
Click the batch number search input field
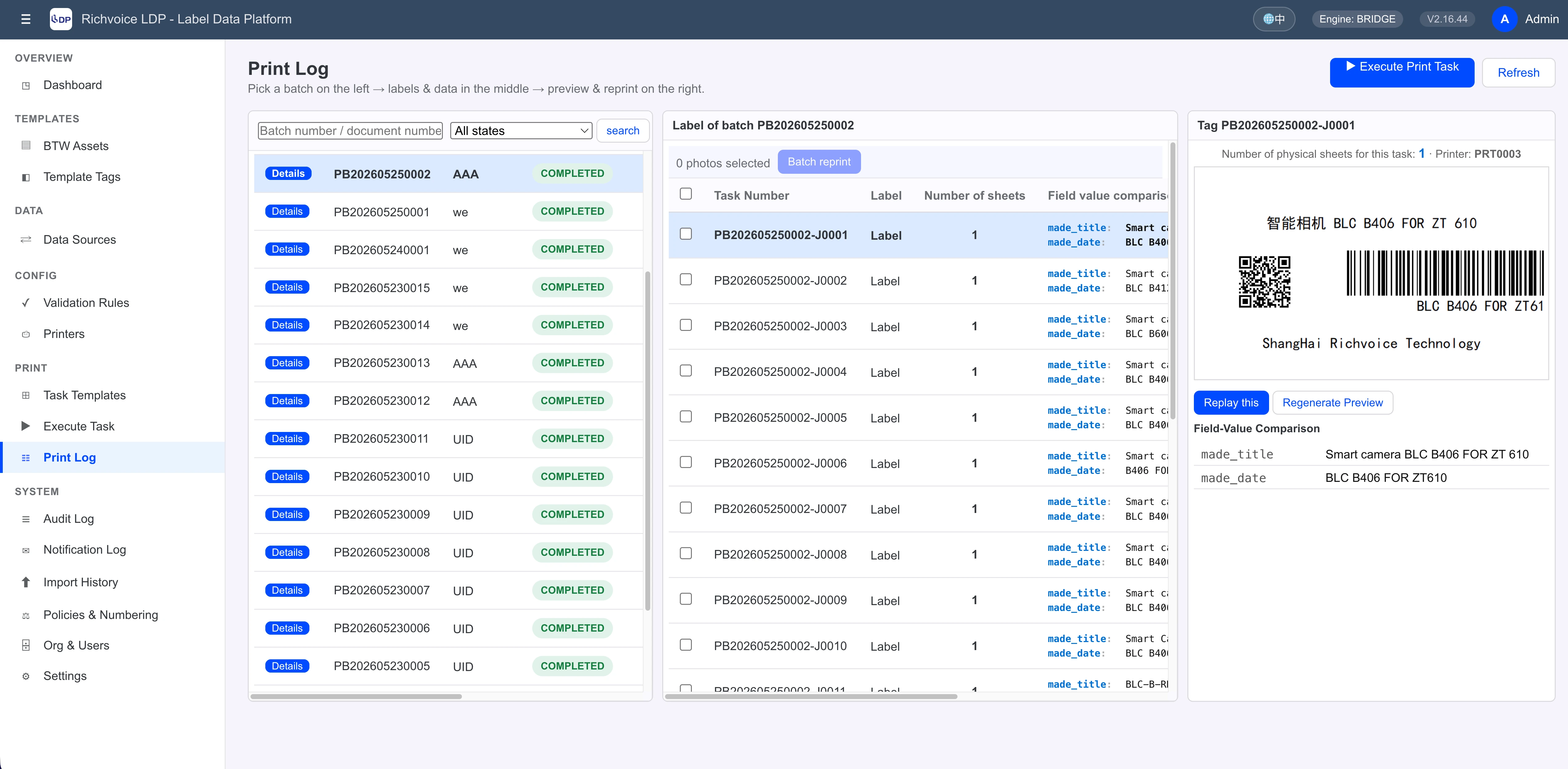pos(350,131)
